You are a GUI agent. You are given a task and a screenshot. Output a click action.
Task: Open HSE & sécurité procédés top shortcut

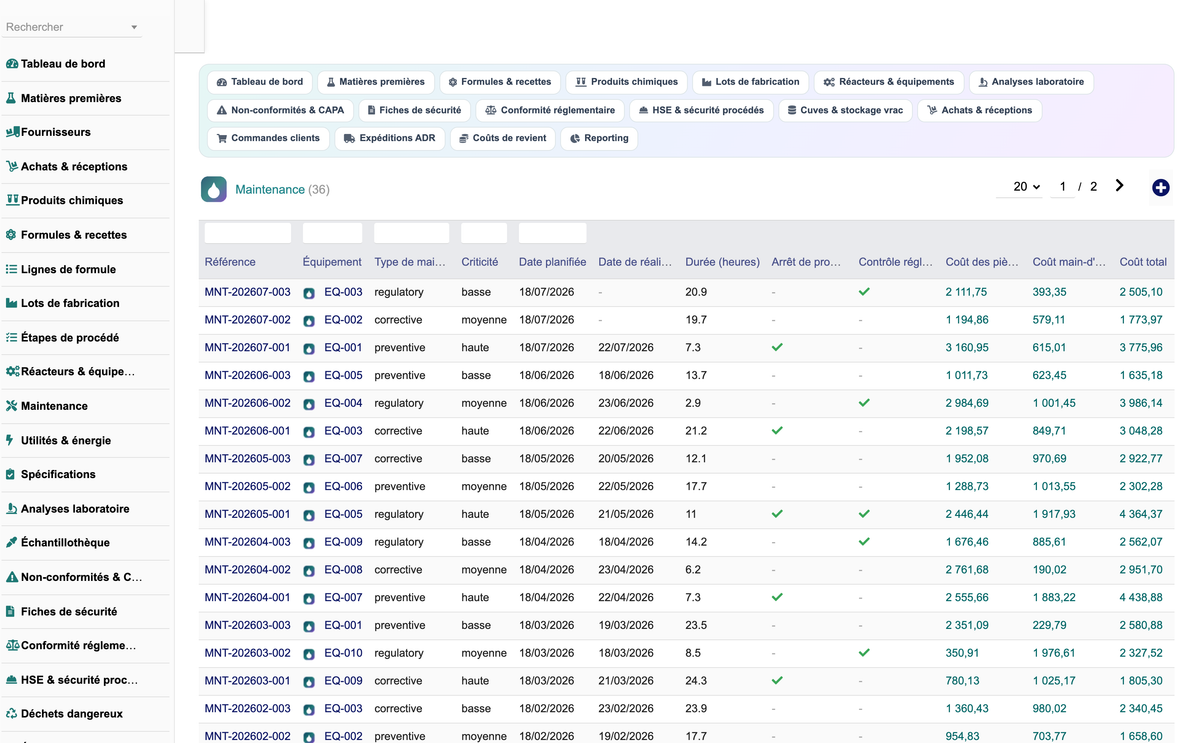(x=701, y=110)
